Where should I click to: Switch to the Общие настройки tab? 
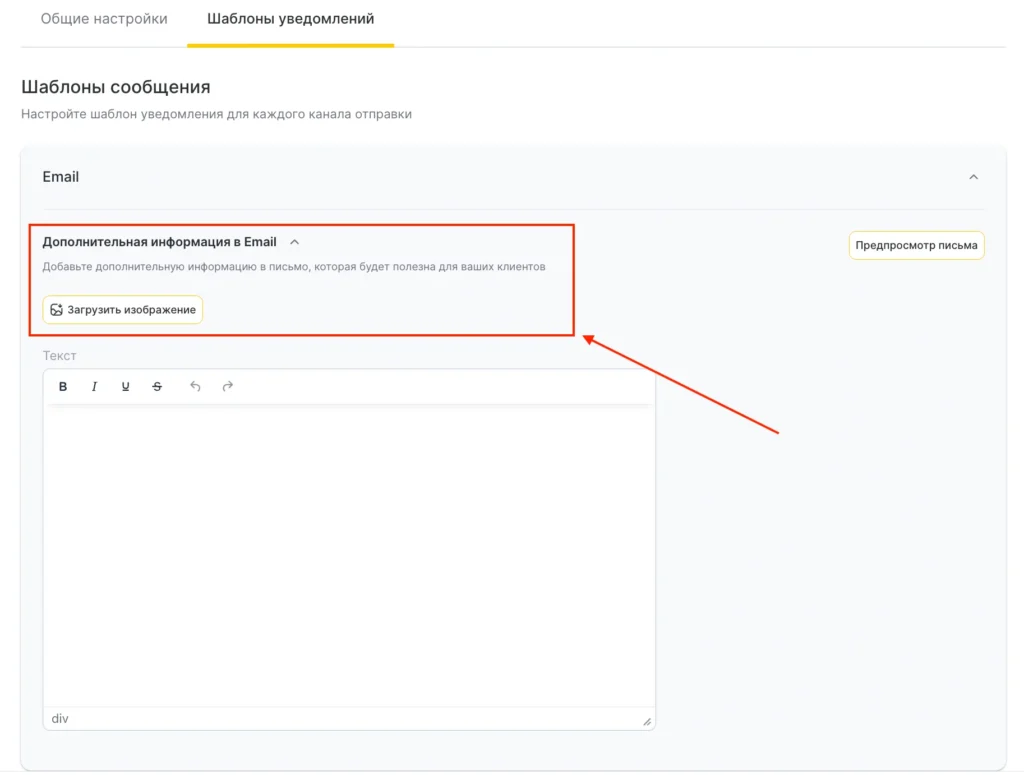pyautogui.click(x=104, y=19)
